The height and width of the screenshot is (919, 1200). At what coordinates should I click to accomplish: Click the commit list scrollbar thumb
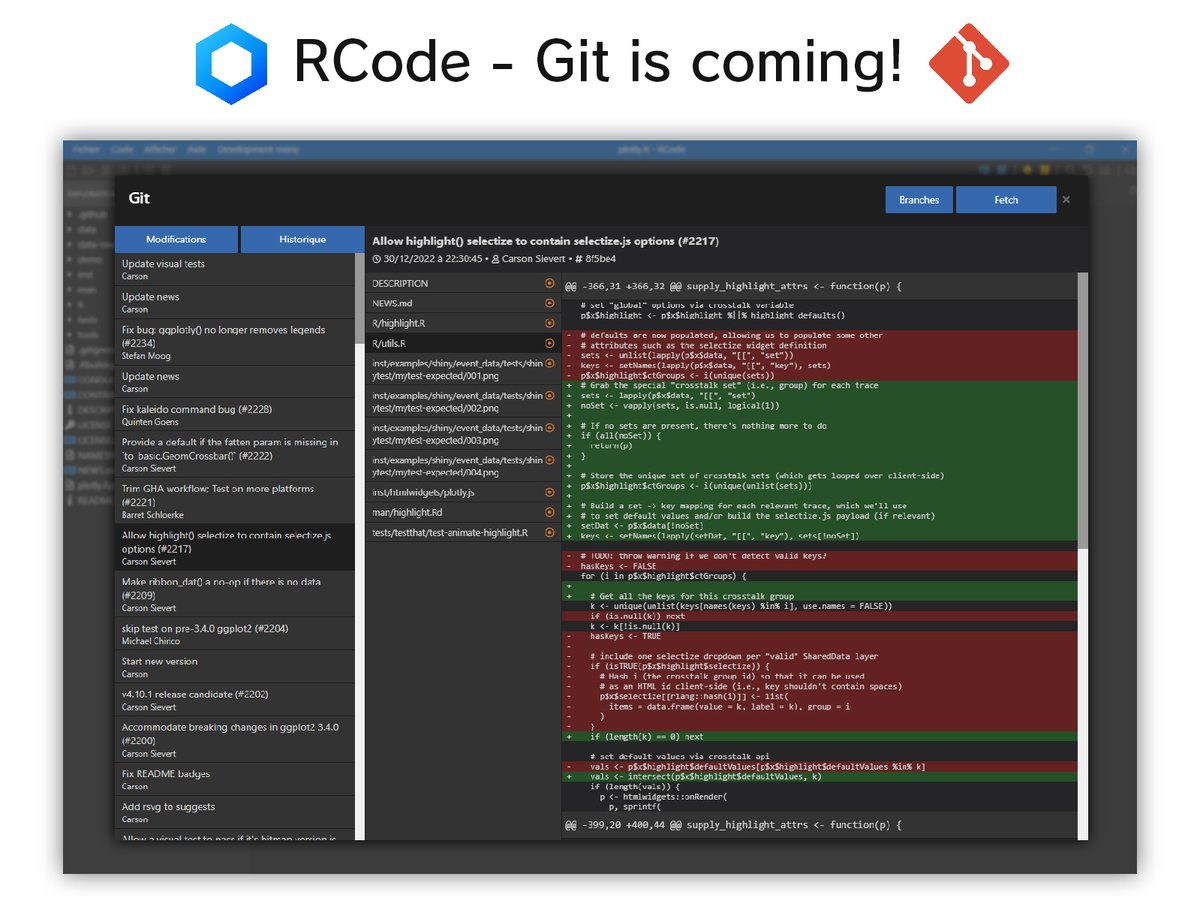point(360,298)
